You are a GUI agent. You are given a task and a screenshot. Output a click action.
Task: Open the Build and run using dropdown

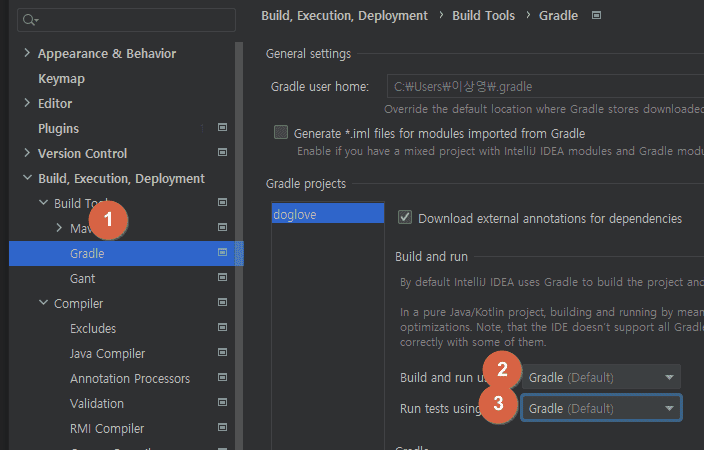601,377
